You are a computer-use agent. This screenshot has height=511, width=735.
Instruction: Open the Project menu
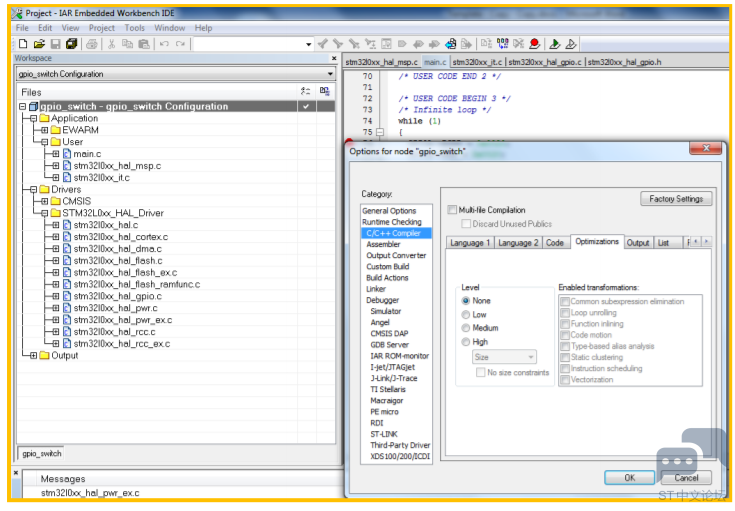[x=102, y=28]
